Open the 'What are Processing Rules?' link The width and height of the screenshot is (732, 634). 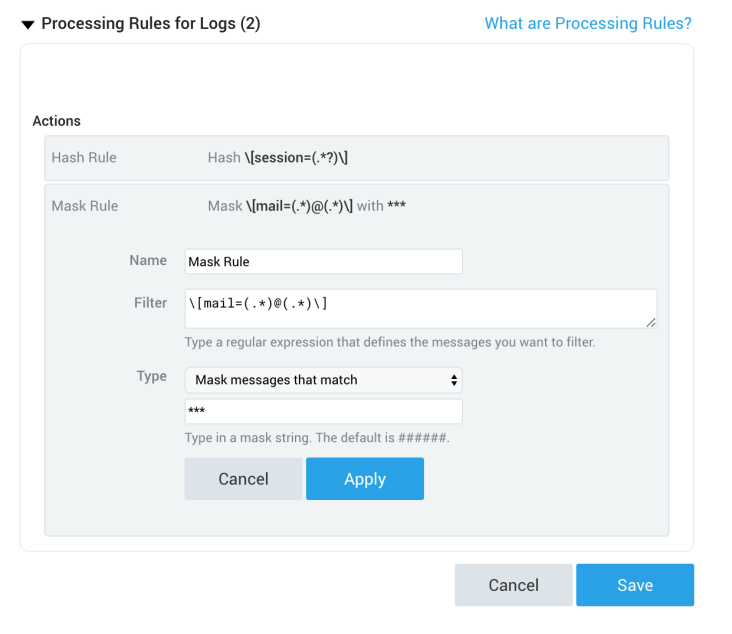point(587,23)
